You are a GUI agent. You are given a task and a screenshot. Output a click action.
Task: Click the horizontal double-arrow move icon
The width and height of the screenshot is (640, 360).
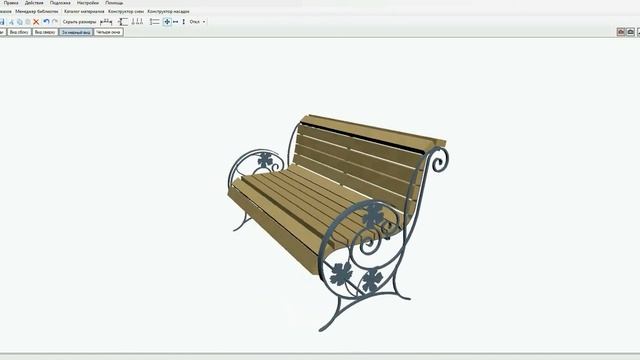coord(176,22)
